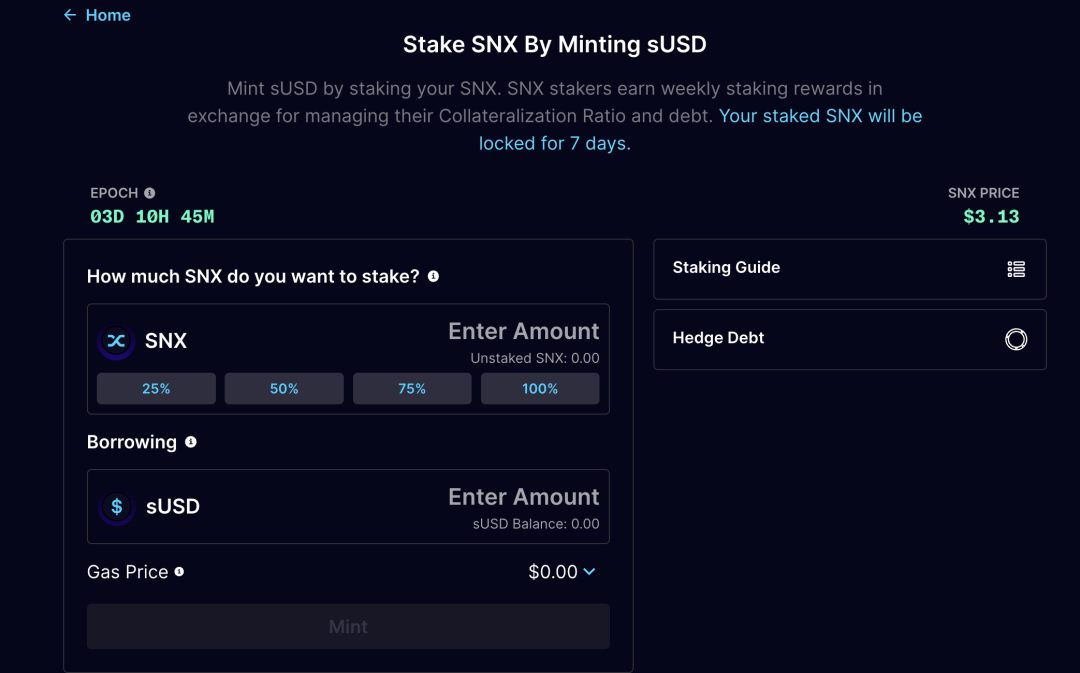Click the Gas Price info icon
Image resolution: width=1080 pixels, height=673 pixels.
click(179, 572)
